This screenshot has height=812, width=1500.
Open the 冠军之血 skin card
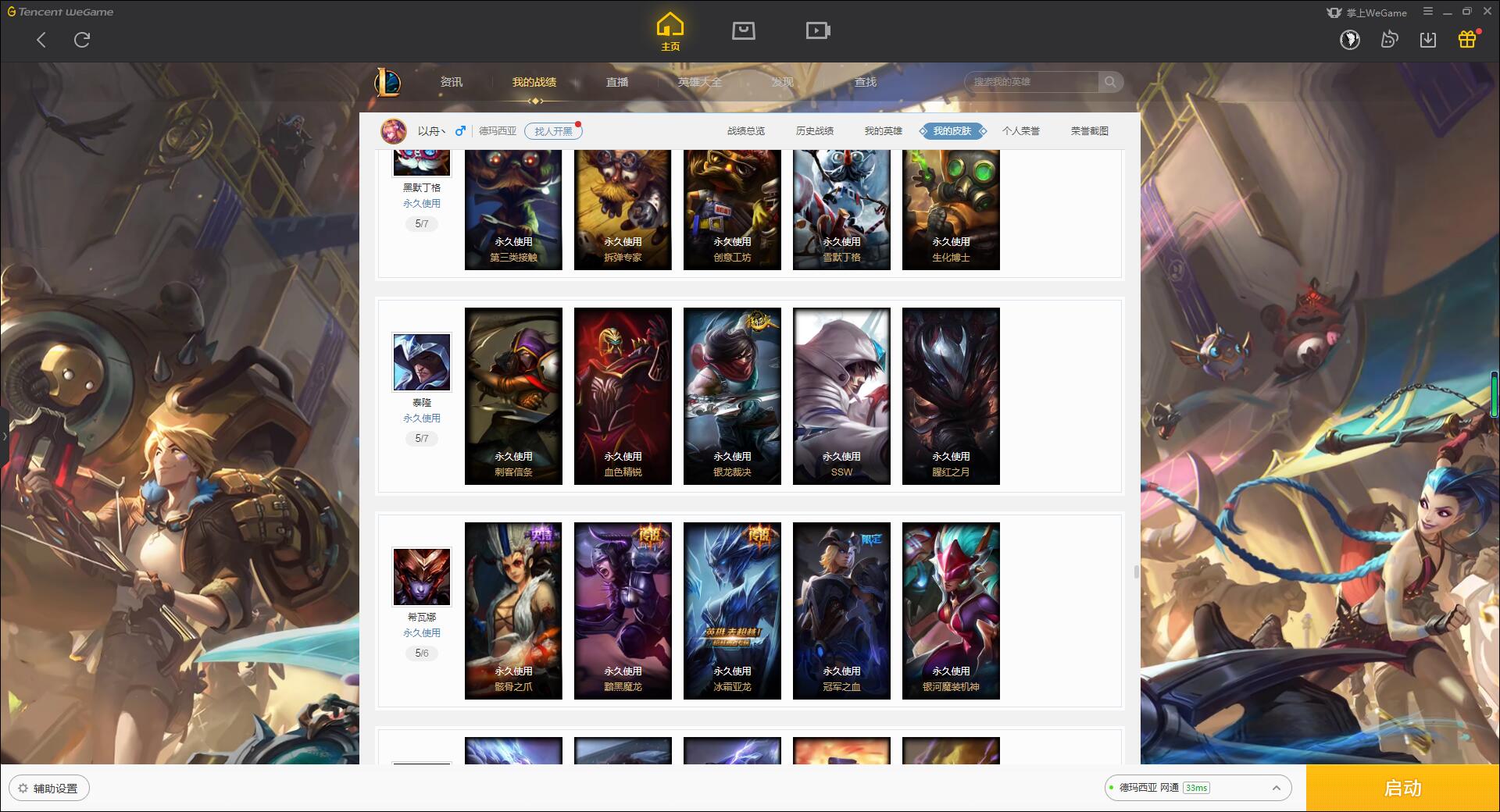click(x=841, y=611)
